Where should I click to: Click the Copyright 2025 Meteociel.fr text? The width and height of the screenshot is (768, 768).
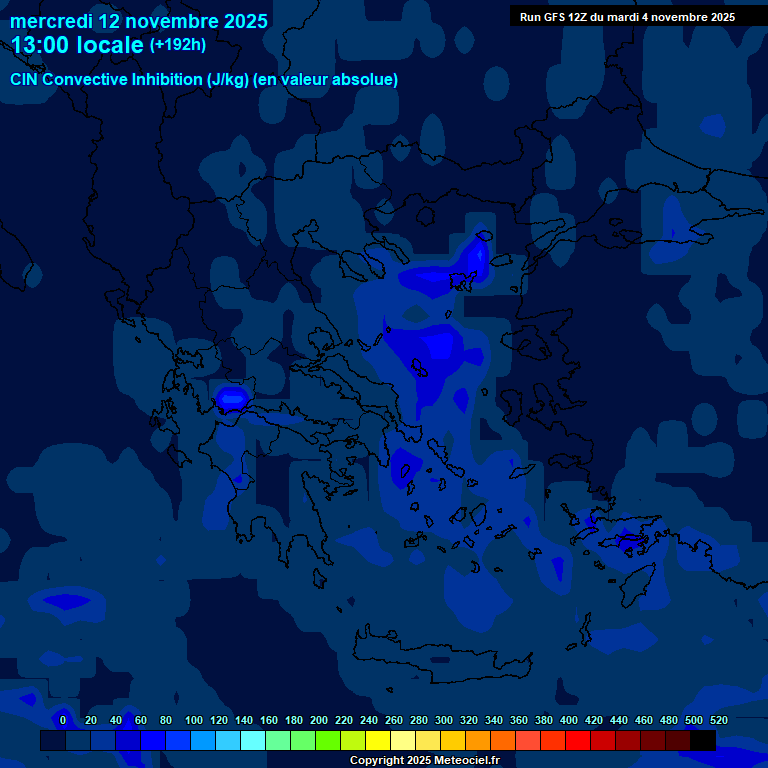tap(424, 761)
